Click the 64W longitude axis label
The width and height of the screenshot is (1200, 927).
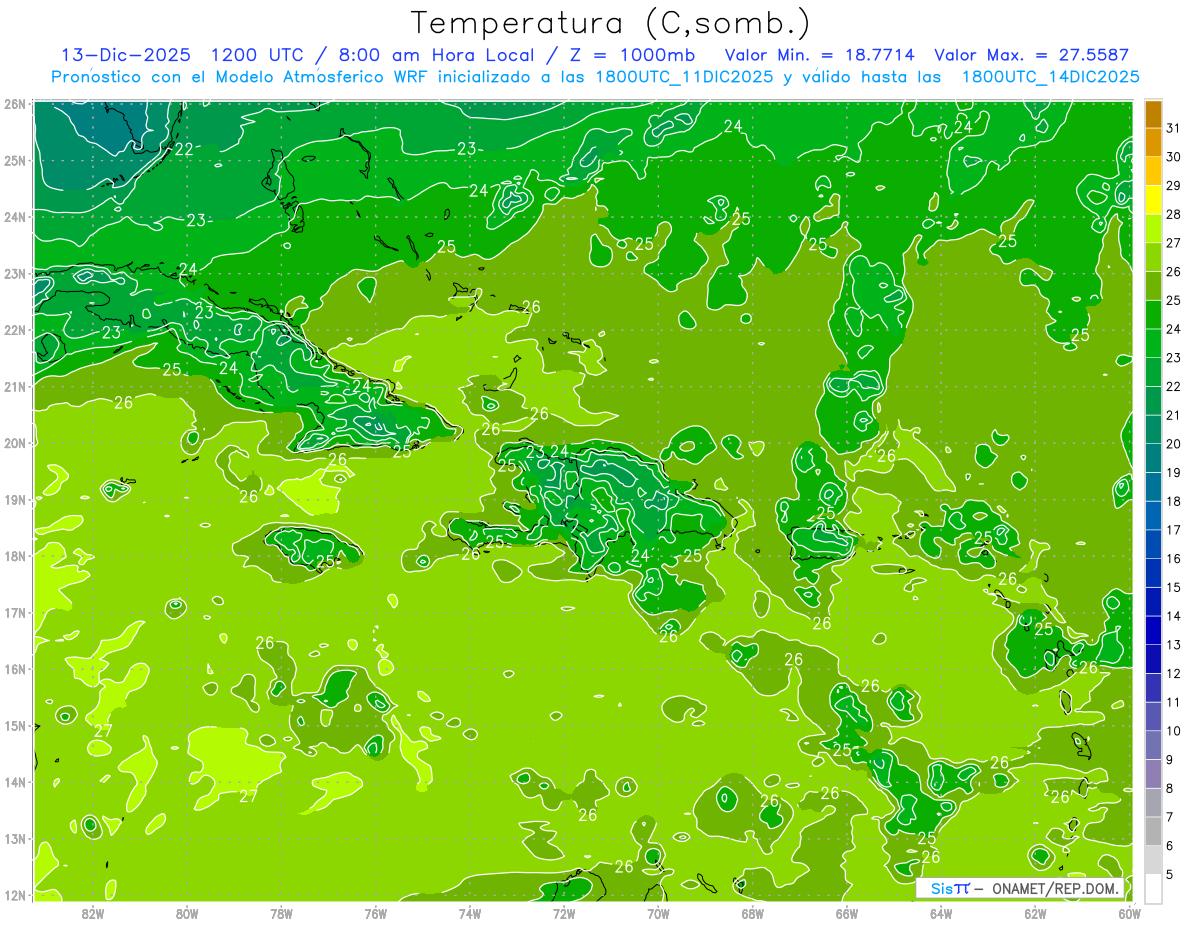click(941, 914)
